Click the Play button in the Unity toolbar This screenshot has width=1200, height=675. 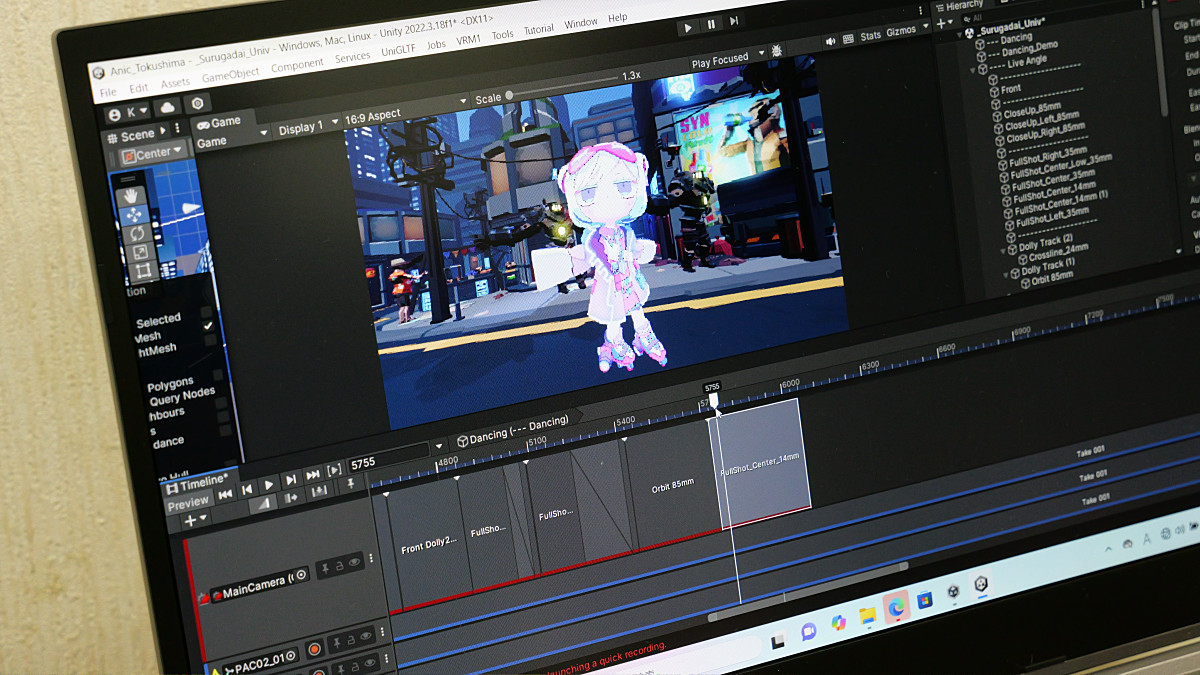click(x=687, y=28)
